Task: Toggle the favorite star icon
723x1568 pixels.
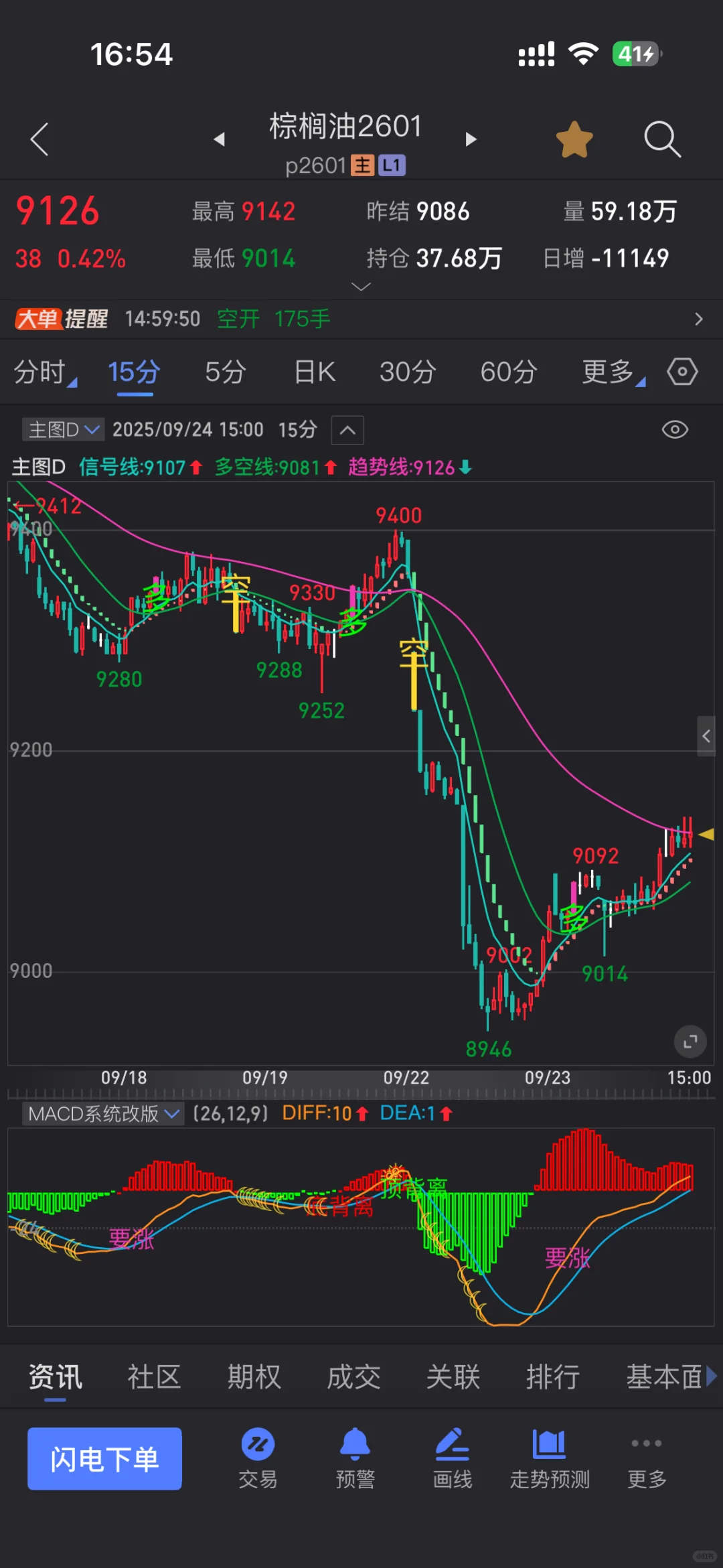Action: click(x=574, y=139)
